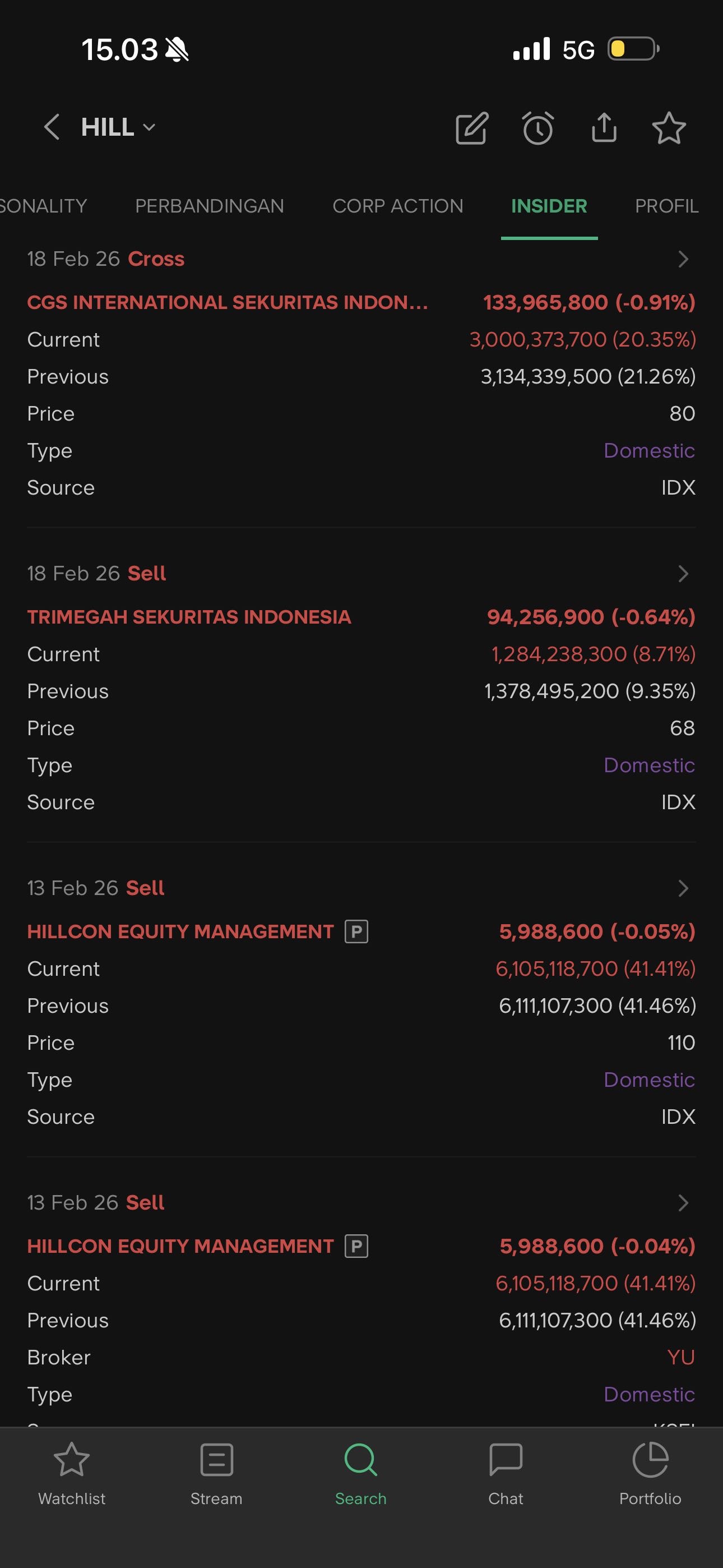The width and height of the screenshot is (723, 1568).
Task: Open the edit note icon
Action: click(472, 128)
